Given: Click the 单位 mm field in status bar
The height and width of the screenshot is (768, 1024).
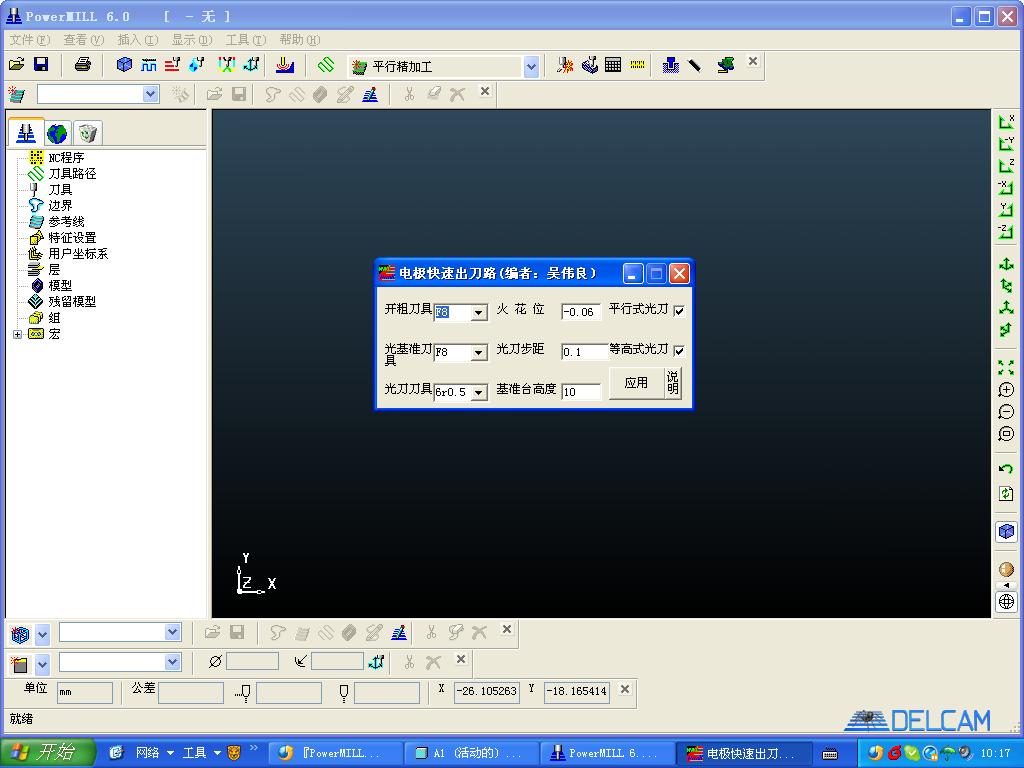Looking at the screenshot, I should pos(85,692).
